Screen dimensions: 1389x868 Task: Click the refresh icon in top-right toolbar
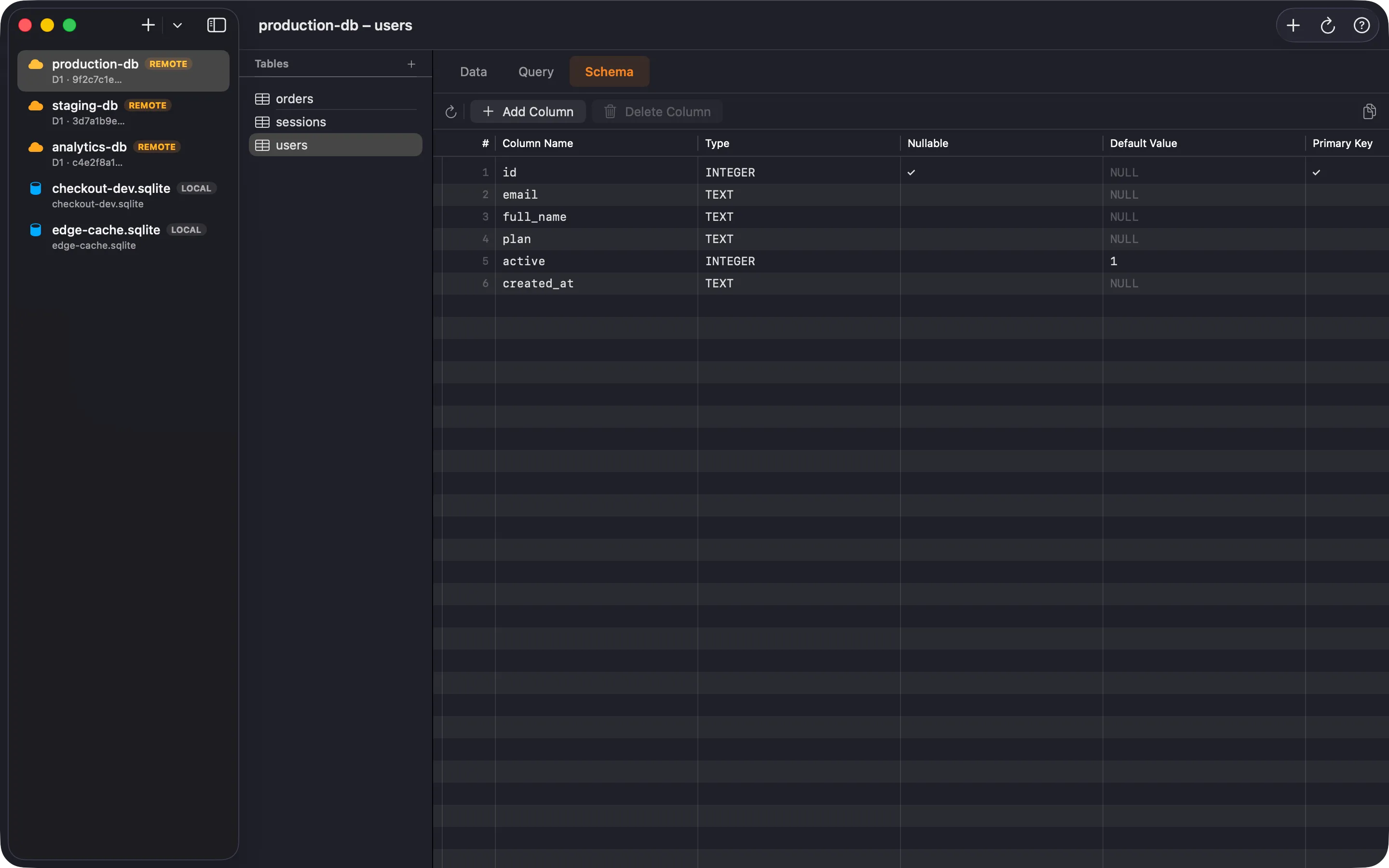tap(1328, 25)
